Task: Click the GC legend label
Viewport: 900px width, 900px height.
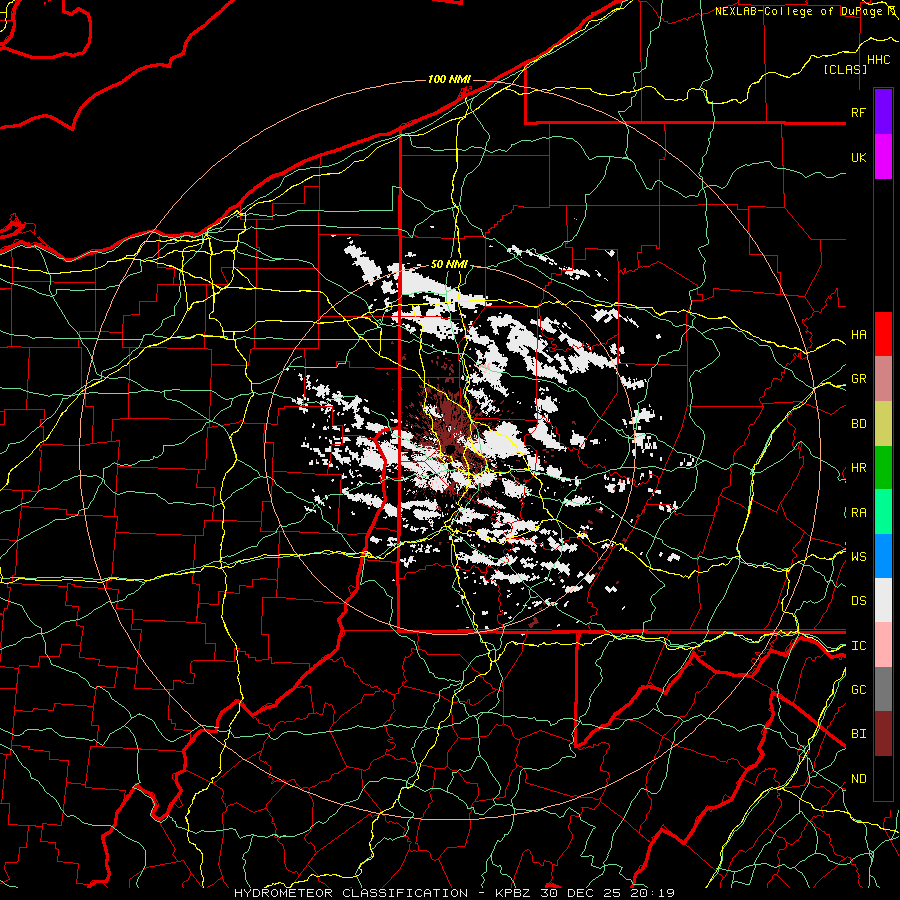Action: tap(858, 690)
